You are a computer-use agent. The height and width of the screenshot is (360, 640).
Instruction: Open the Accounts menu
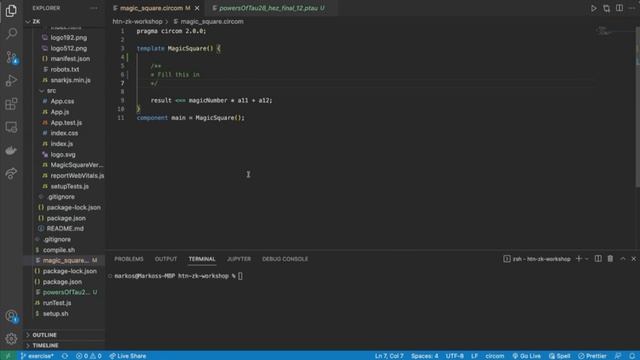11,316
